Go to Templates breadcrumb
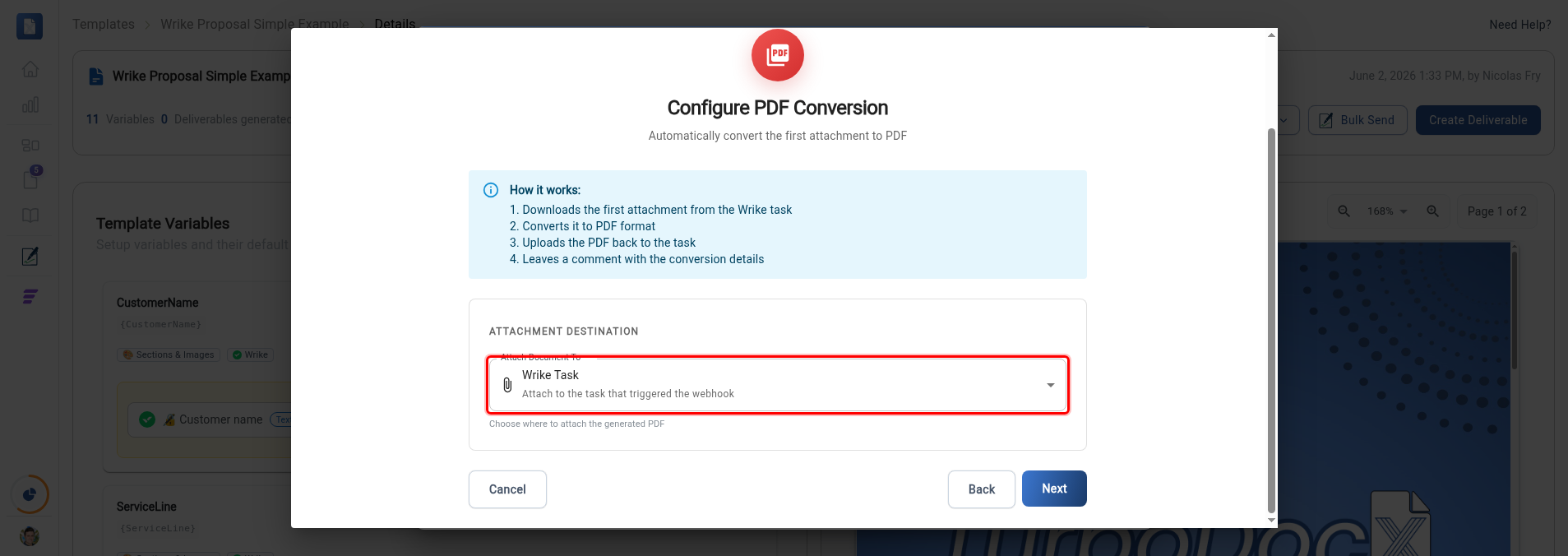The width and height of the screenshot is (1568, 556). pos(104,24)
